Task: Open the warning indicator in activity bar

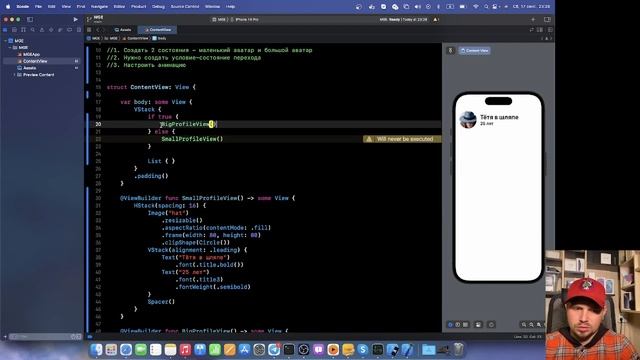Action: coord(436,20)
